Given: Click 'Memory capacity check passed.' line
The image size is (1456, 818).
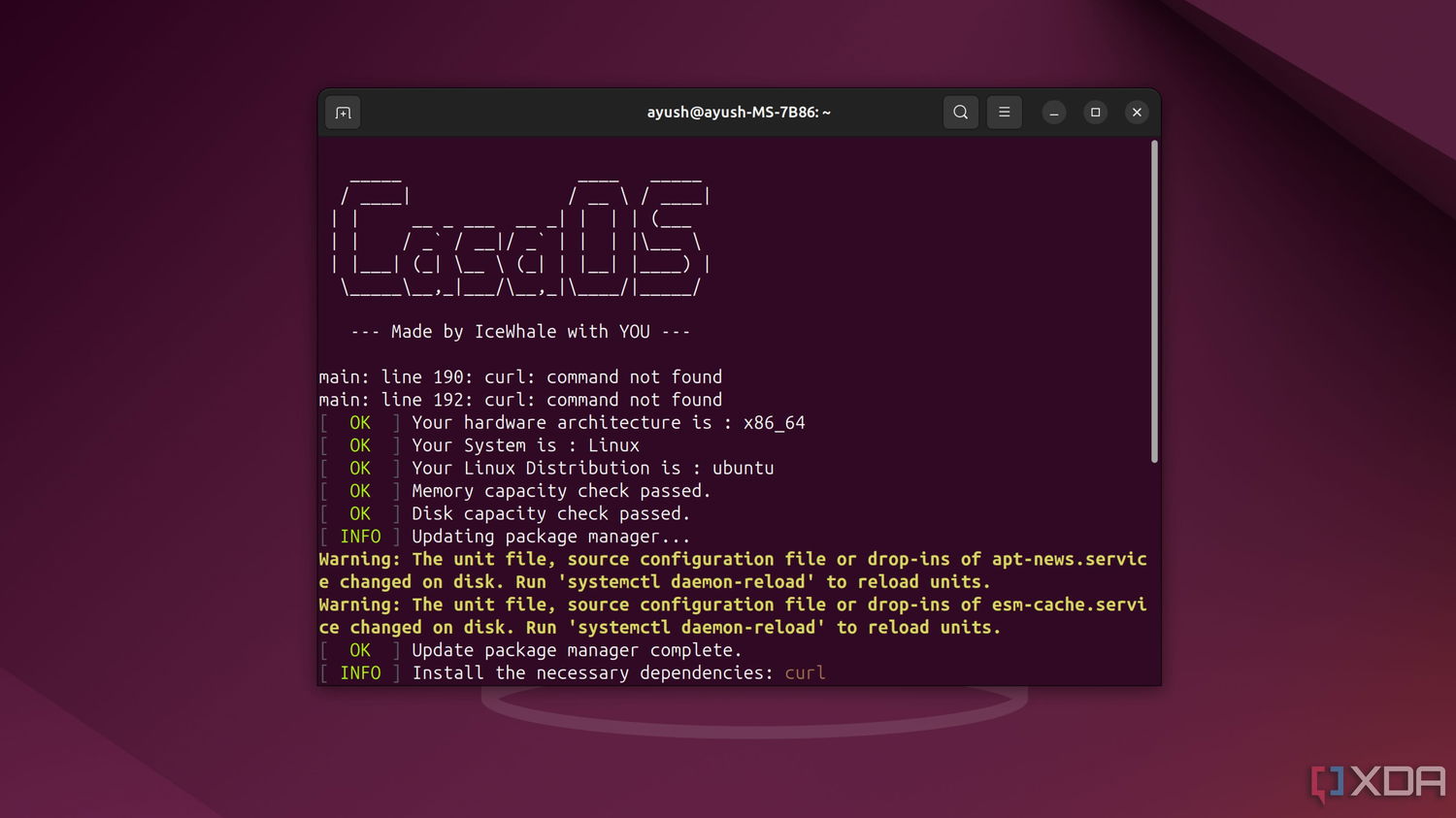Looking at the screenshot, I should 561,491.
